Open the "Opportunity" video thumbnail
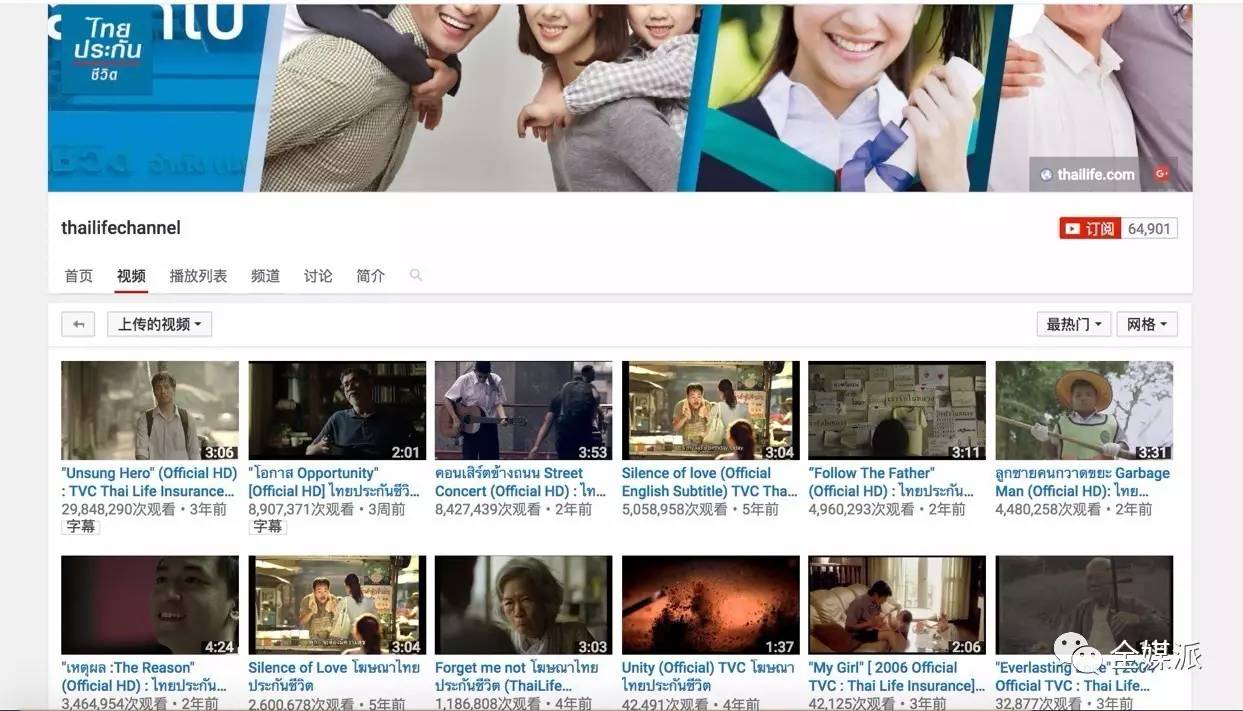The image size is (1243, 711). pos(337,410)
